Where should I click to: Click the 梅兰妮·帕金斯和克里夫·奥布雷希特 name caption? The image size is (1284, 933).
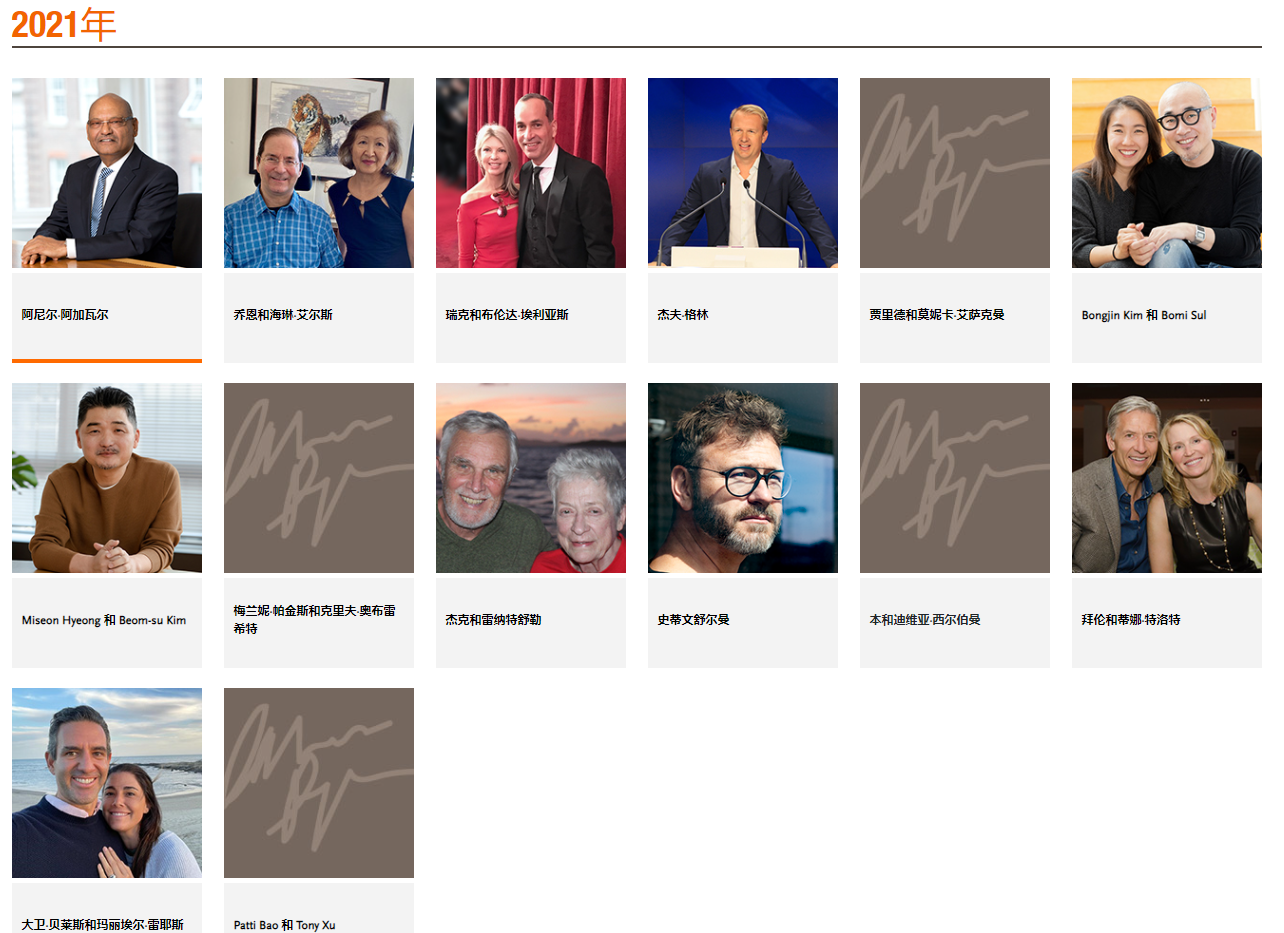315,620
